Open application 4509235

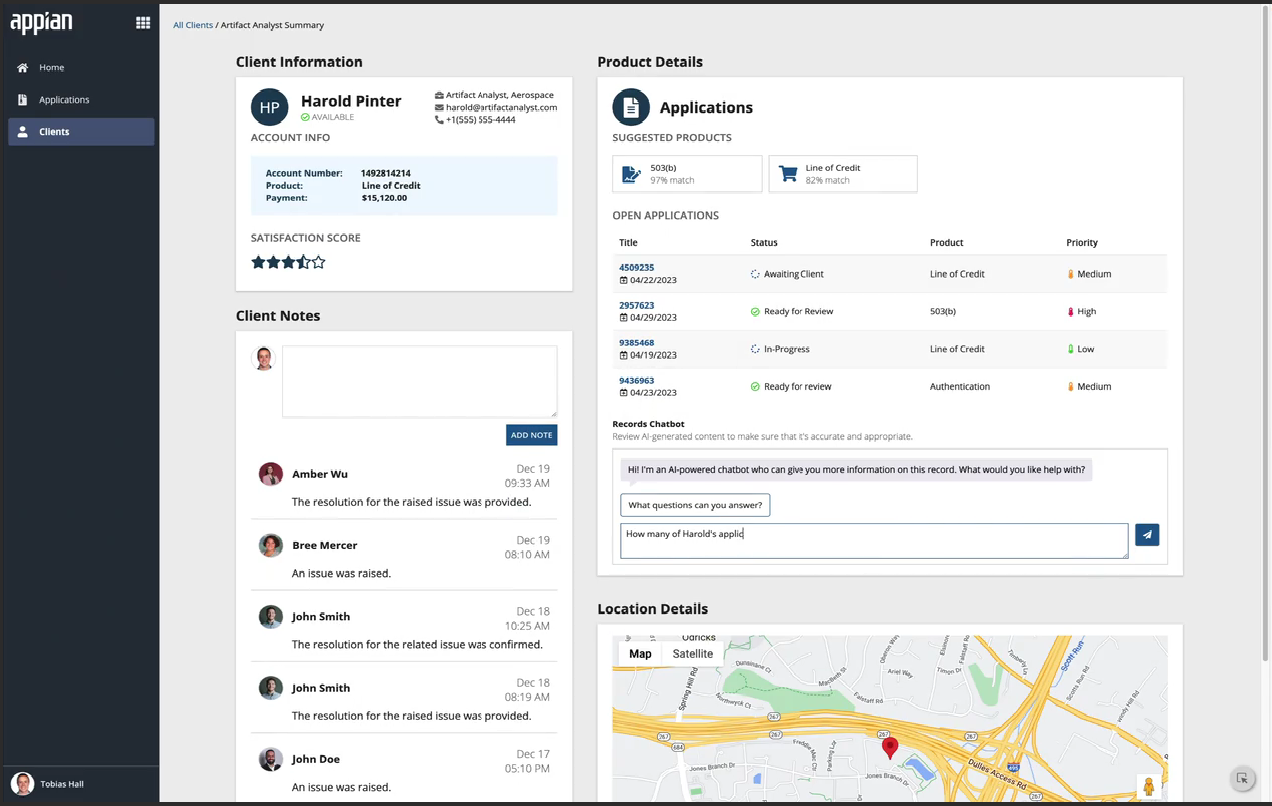tap(636, 268)
